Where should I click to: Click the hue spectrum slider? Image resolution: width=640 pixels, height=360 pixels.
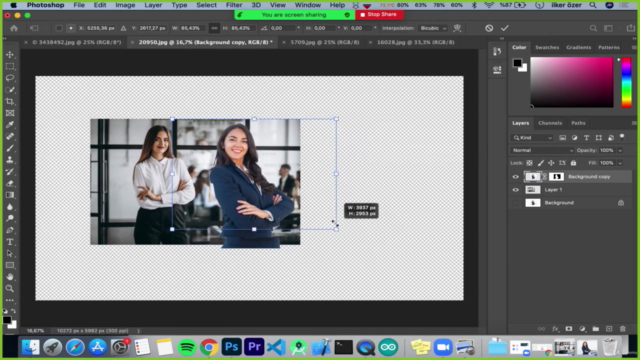click(627, 82)
